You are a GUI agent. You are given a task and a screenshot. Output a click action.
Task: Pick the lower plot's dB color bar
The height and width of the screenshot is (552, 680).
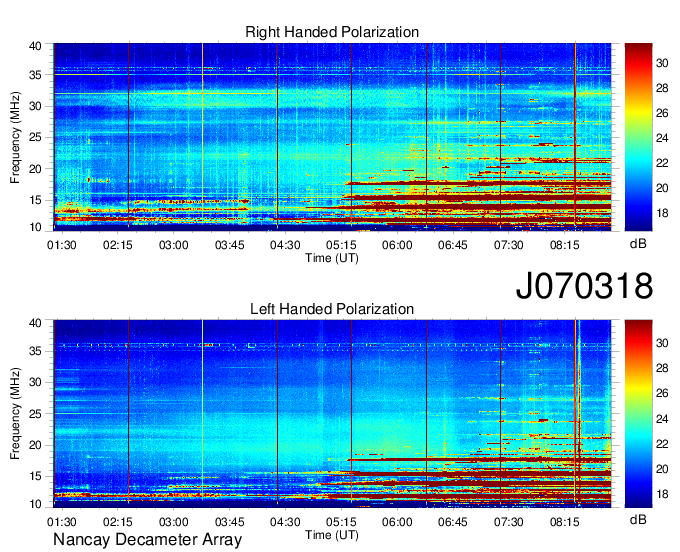(638, 414)
